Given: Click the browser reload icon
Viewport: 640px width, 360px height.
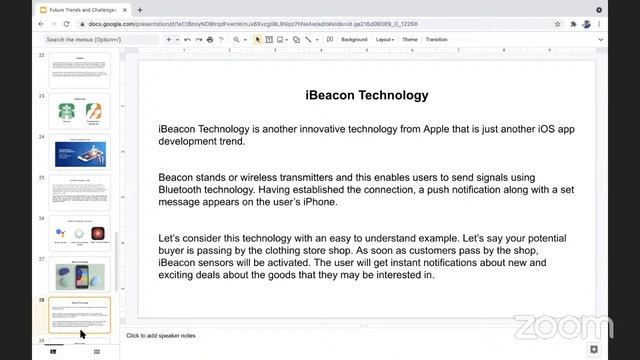Looking at the screenshot, I should [x=67, y=24].
